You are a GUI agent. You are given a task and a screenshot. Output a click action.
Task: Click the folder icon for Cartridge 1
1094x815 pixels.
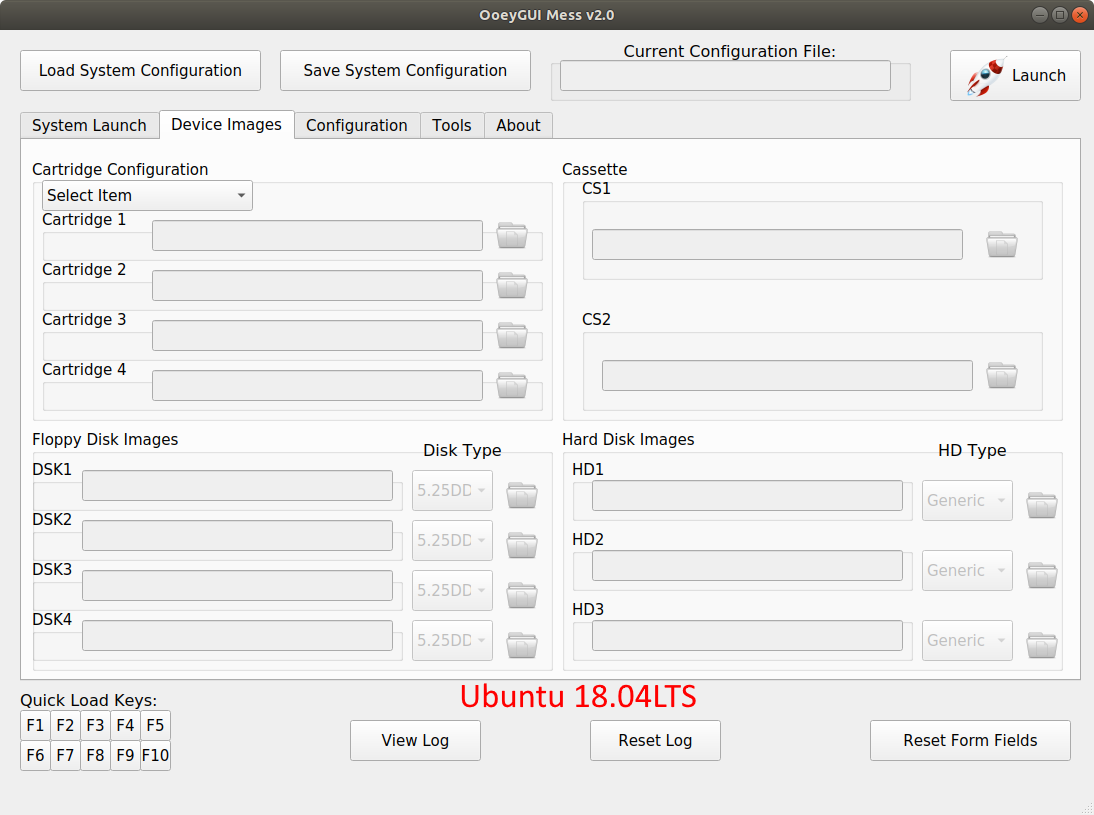coord(512,236)
